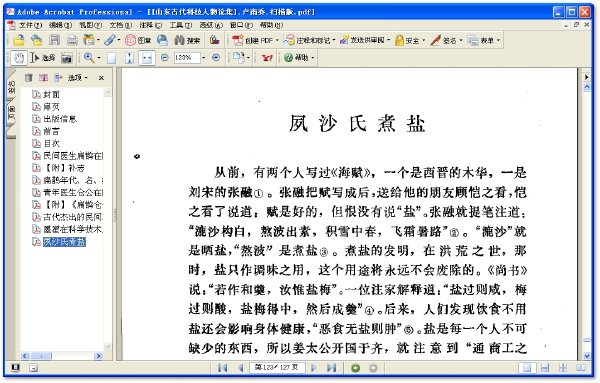Click the Save disk icon

(55, 40)
